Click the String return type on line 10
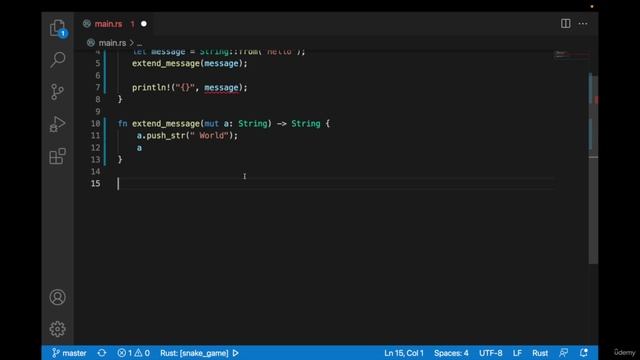Viewport: 640px width, 360px height. pos(306,124)
